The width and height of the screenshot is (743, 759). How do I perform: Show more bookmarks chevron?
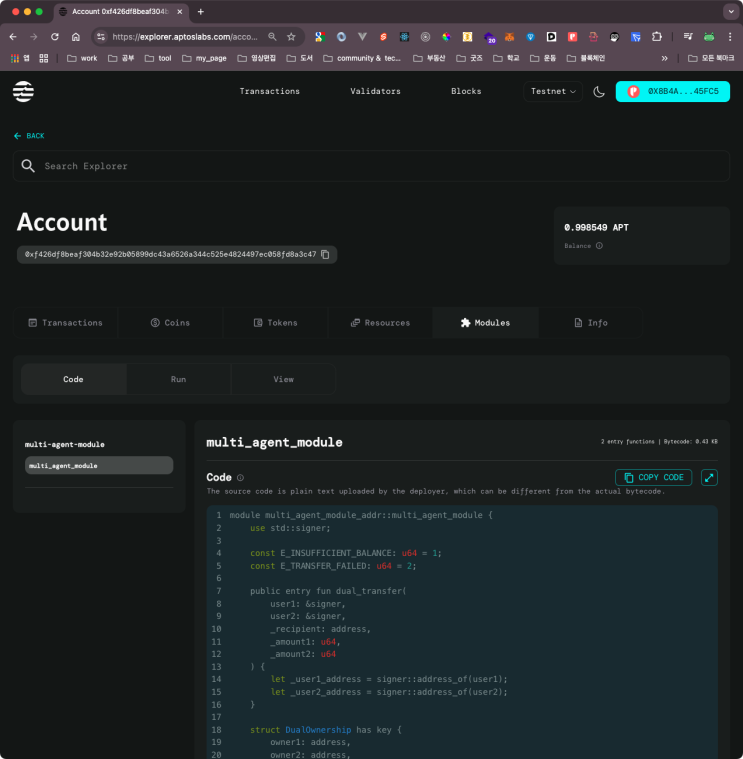665,58
